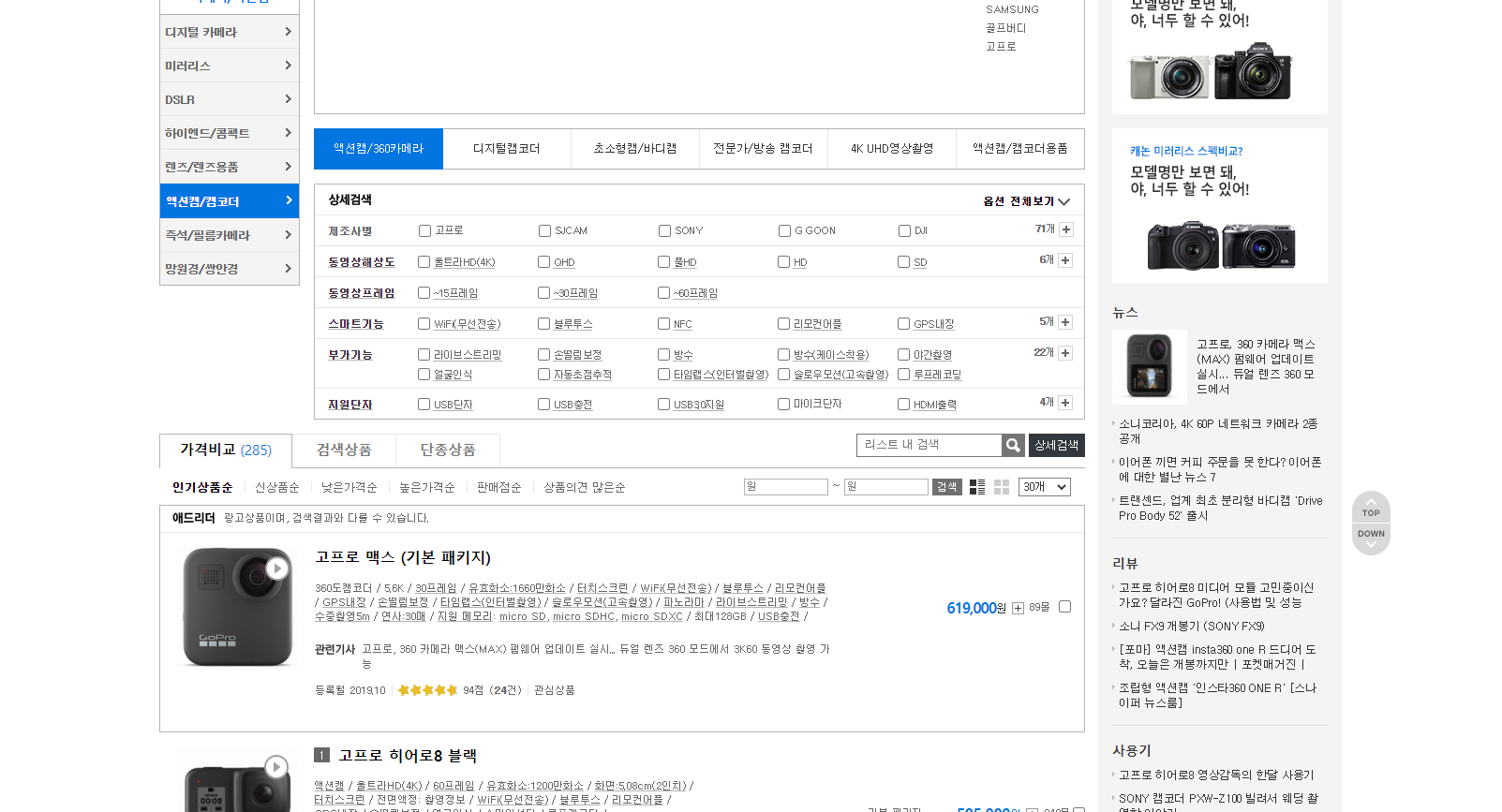This screenshot has height=812, width=1502.
Task: Switch to grid view icon
Action: click(1002, 487)
